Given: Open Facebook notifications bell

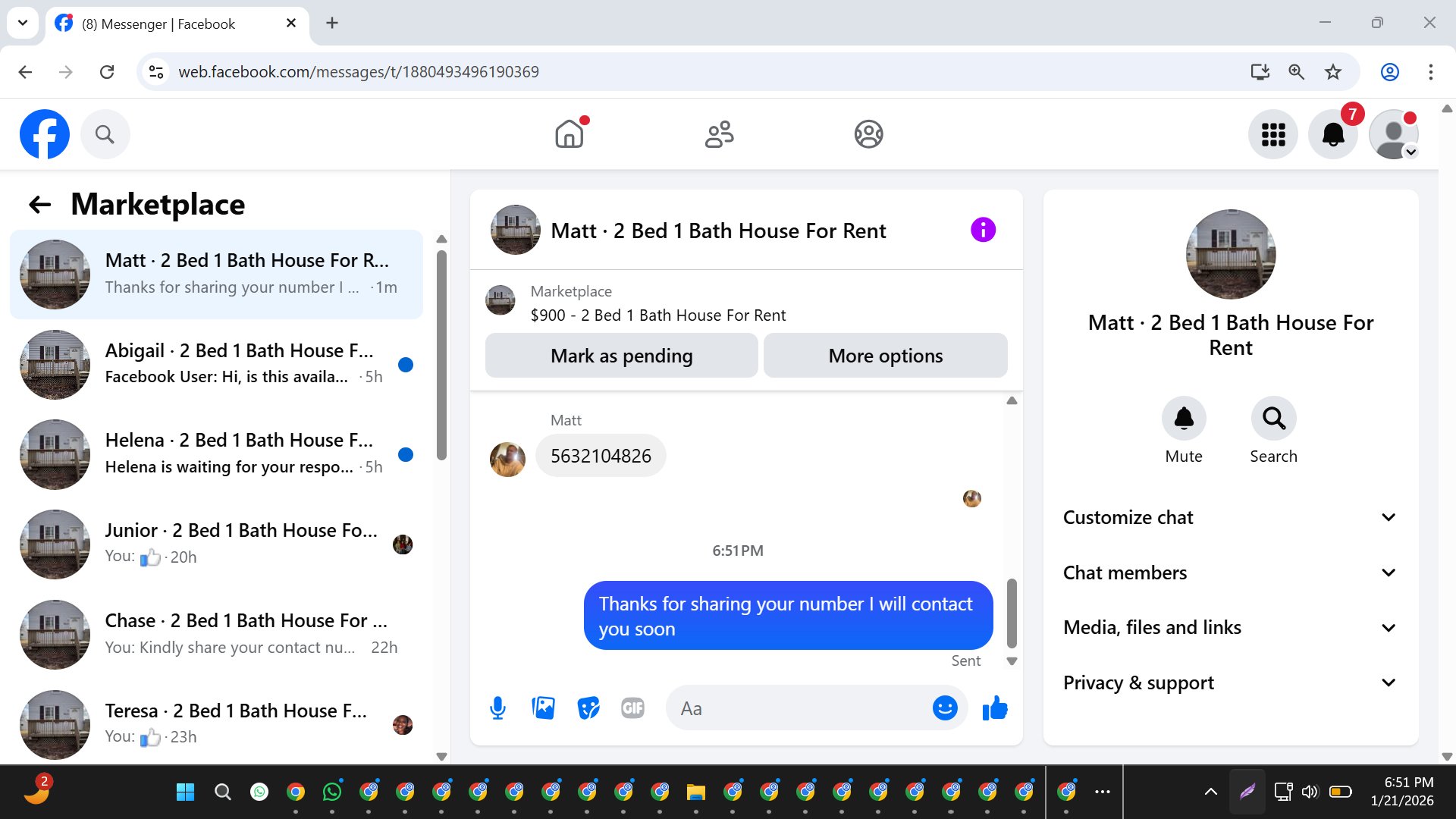Looking at the screenshot, I should coord(1333,134).
